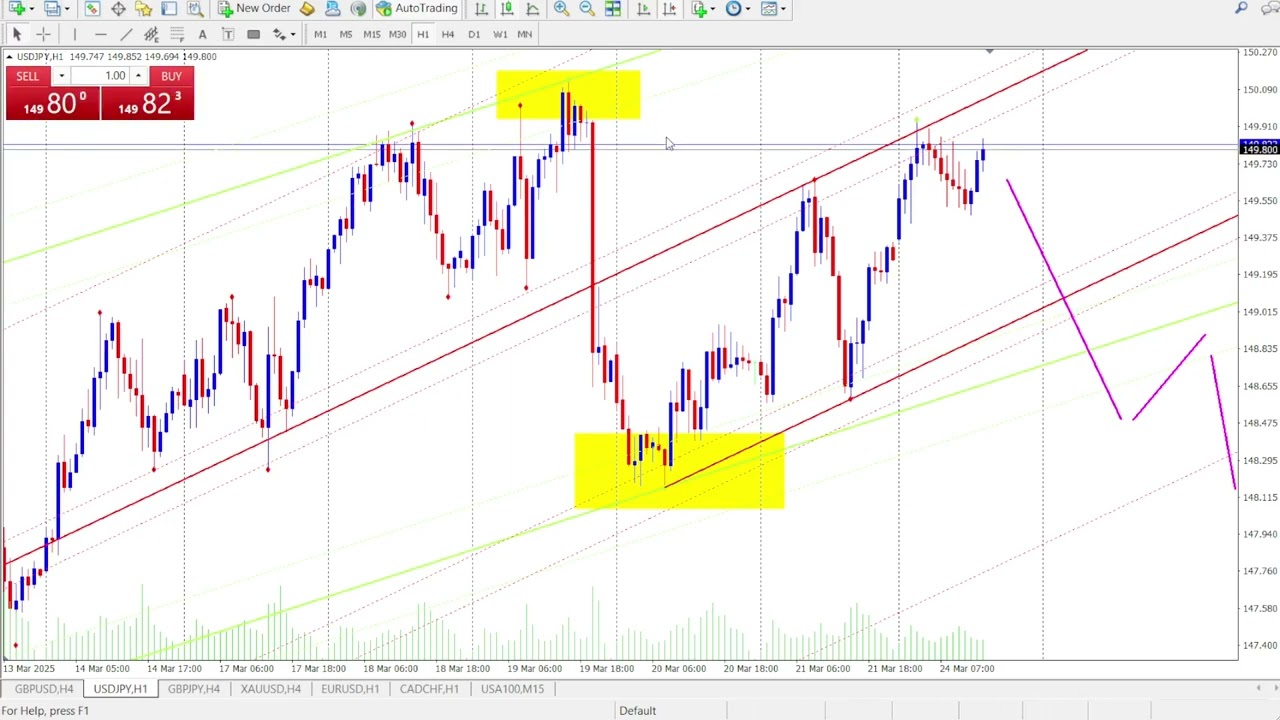The width and height of the screenshot is (1280, 720).
Task: Open the signals and market icon
Action: point(333,8)
